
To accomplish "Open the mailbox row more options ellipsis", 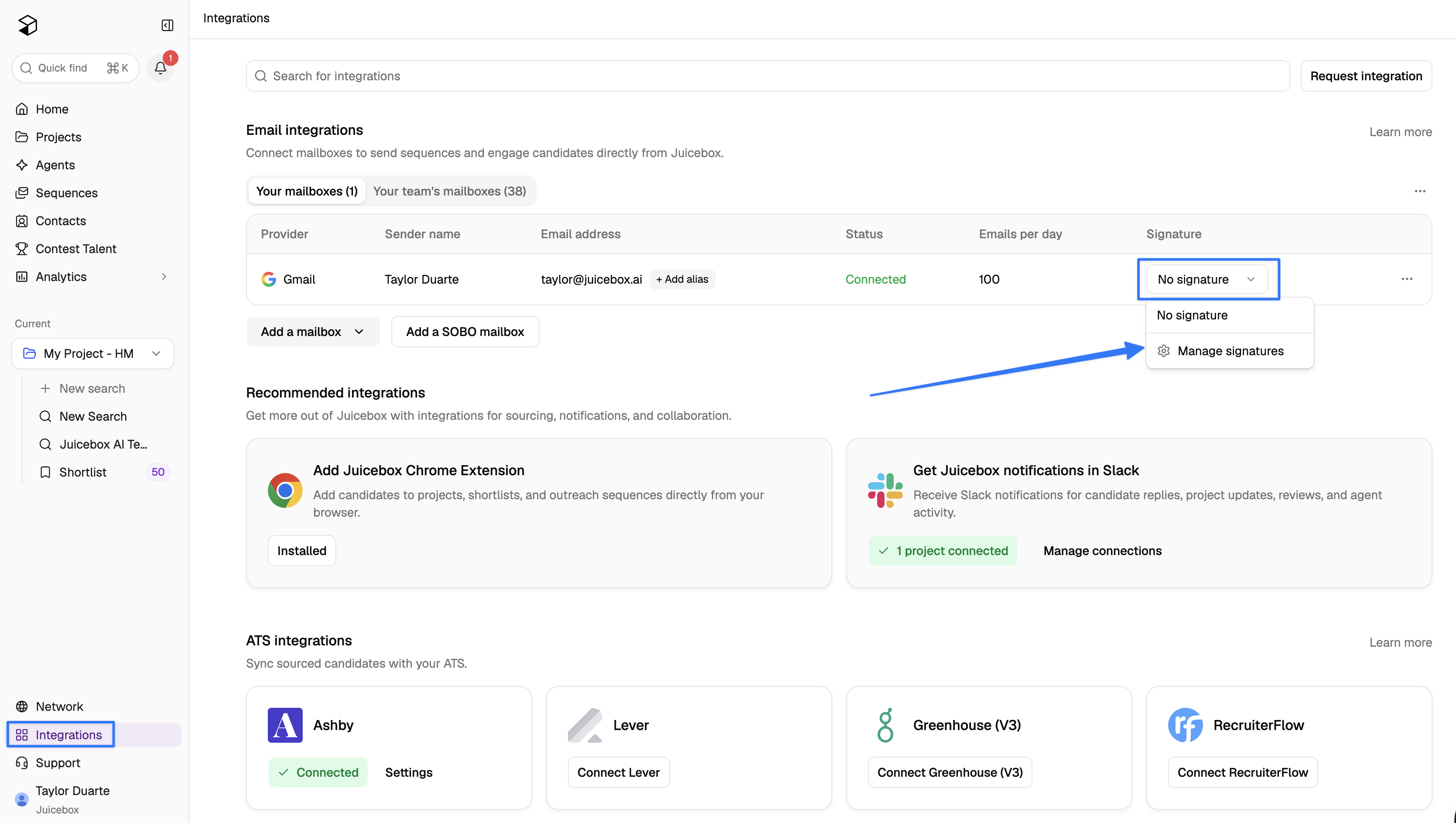I will (x=1407, y=279).
